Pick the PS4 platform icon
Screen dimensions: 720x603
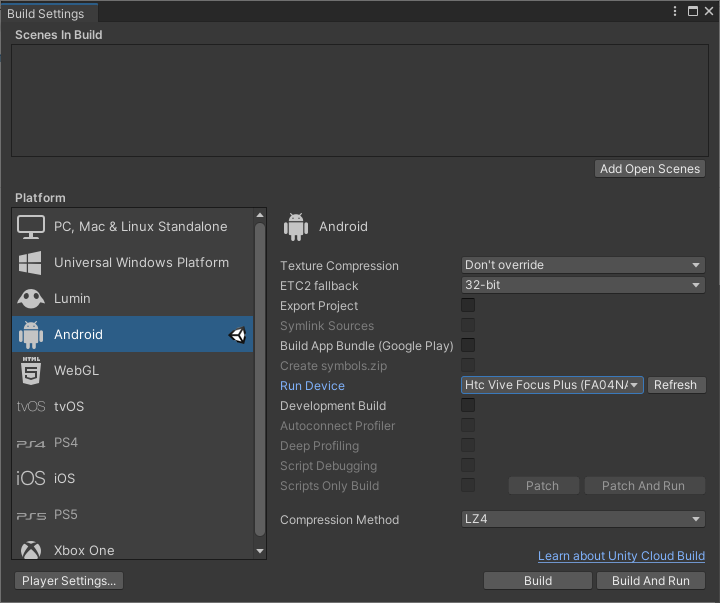[31, 443]
